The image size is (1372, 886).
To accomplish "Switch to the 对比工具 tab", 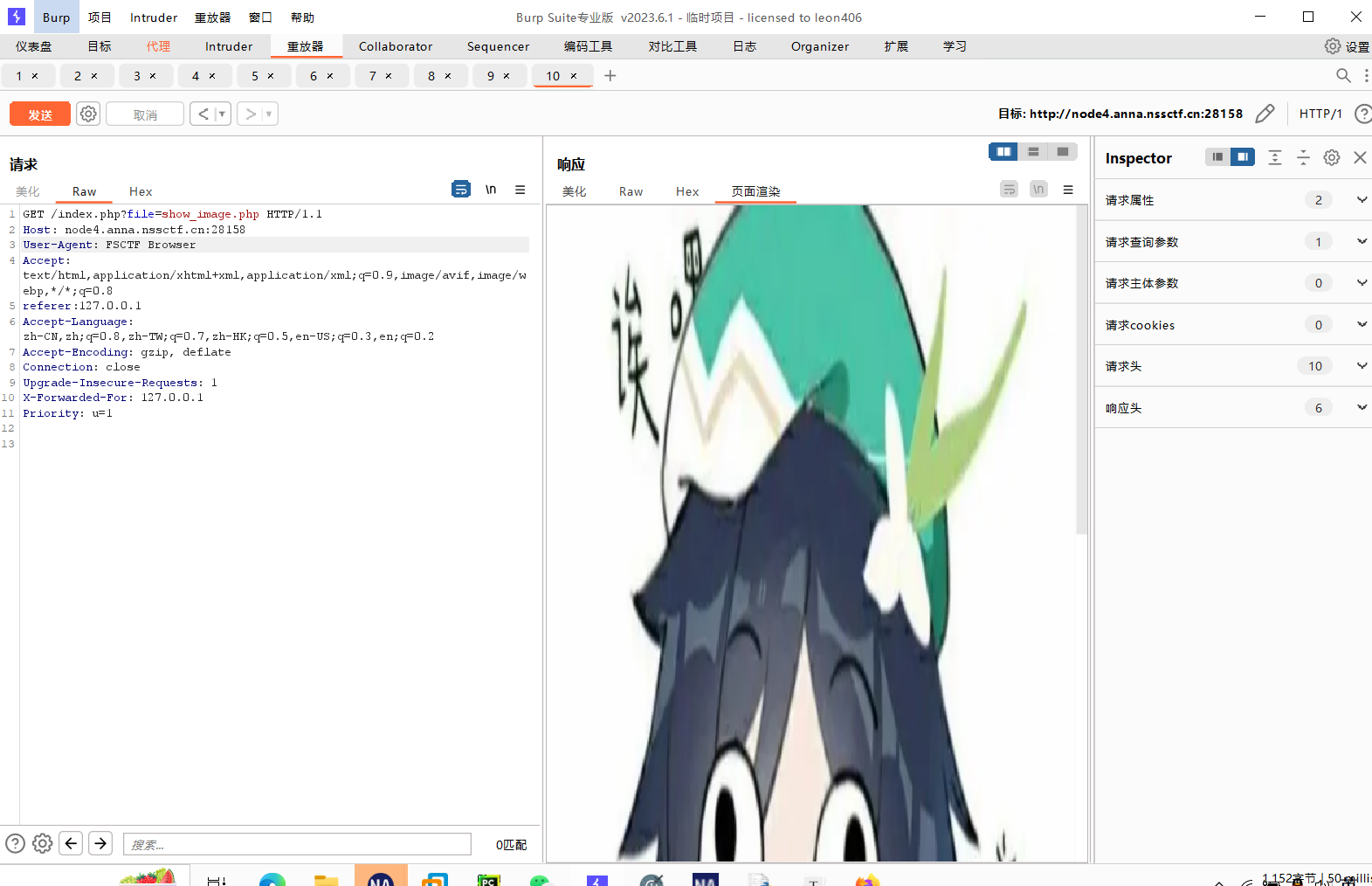I will click(x=672, y=46).
